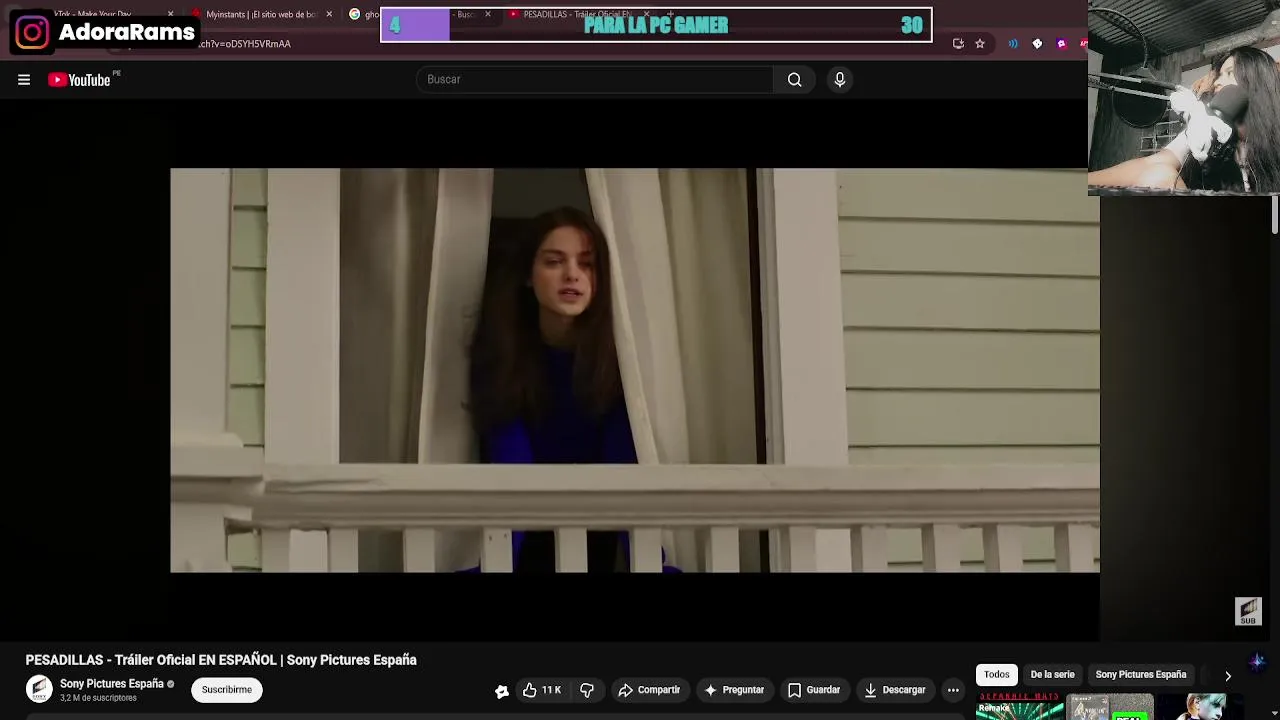Screen dimensions: 1280x720
Task: Save the video with Guardar
Action: tap(814, 690)
